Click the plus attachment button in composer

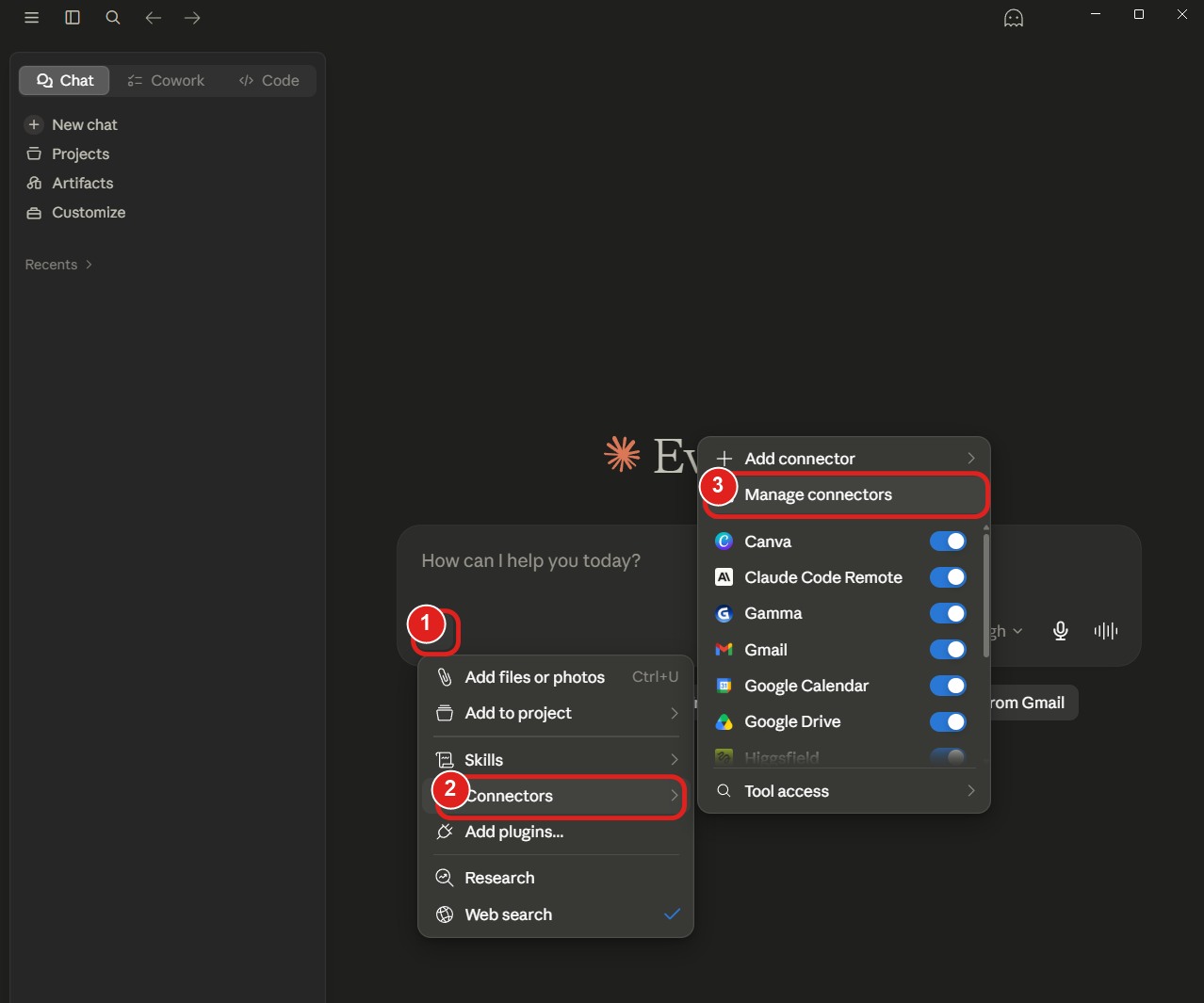[x=435, y=631]
